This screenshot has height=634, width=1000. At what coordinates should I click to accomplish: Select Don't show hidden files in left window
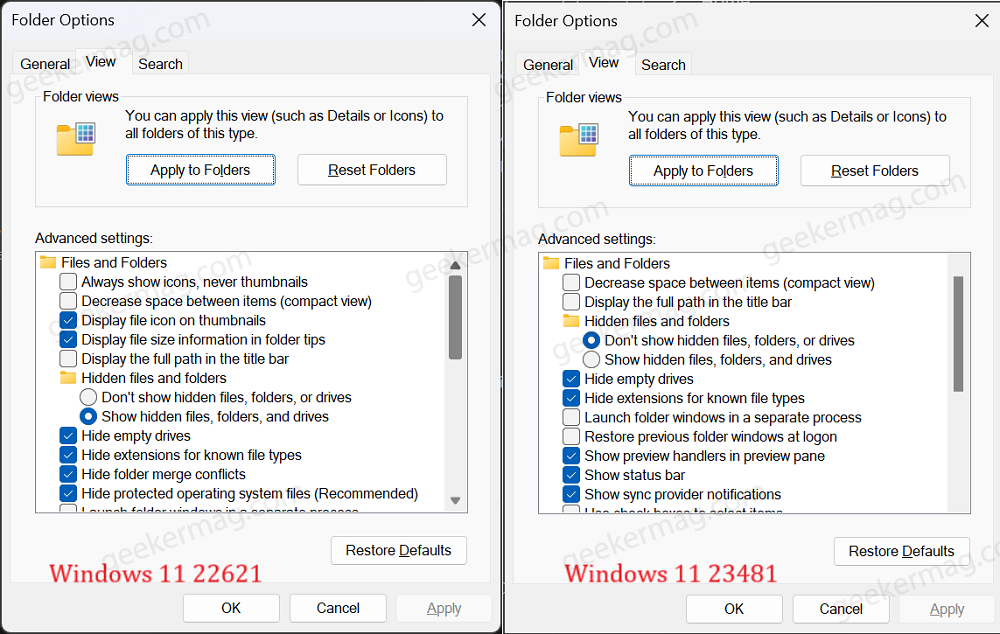[89, 397]
